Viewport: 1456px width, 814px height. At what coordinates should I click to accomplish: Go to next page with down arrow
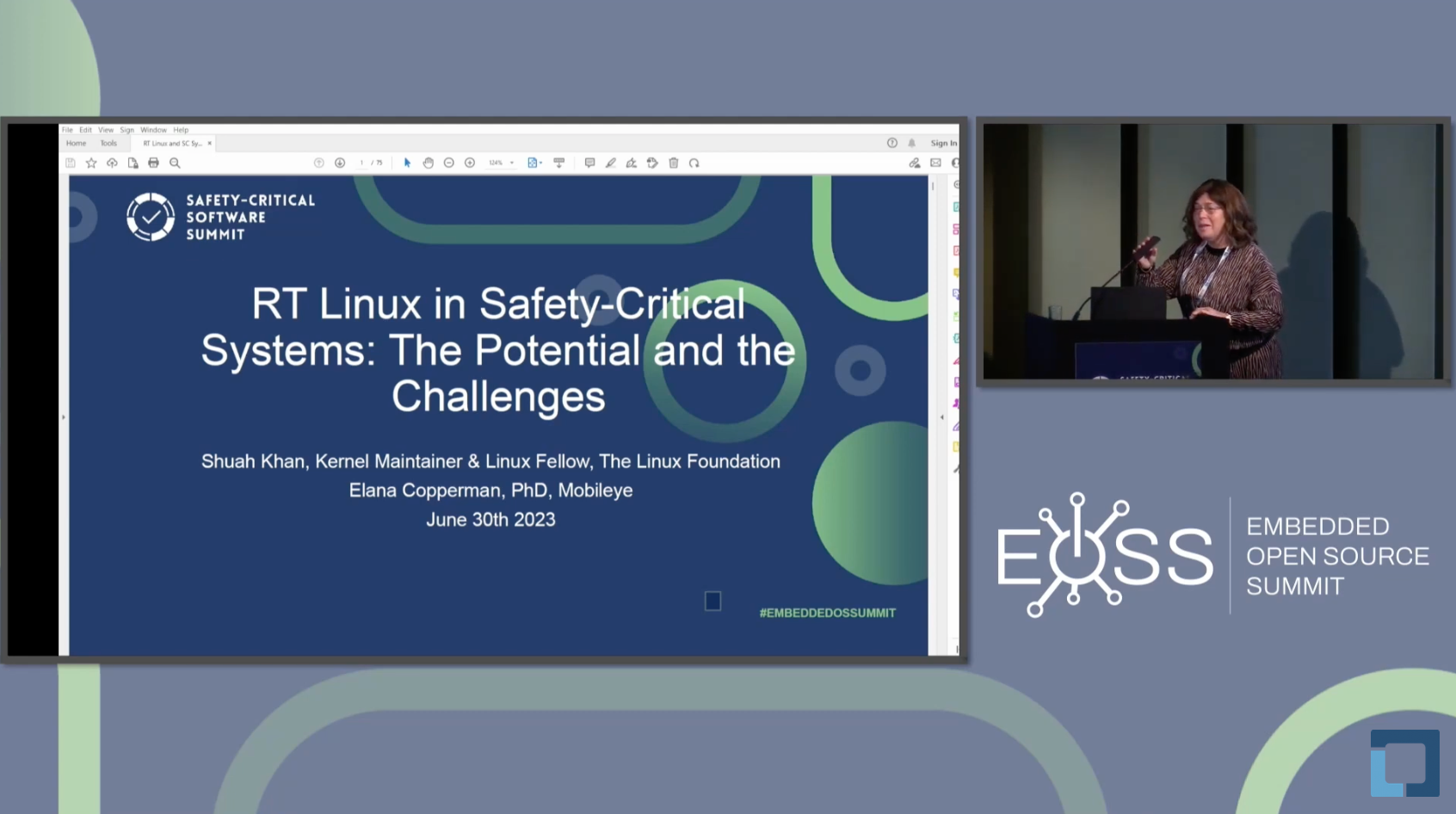click(x=340, y=163)
